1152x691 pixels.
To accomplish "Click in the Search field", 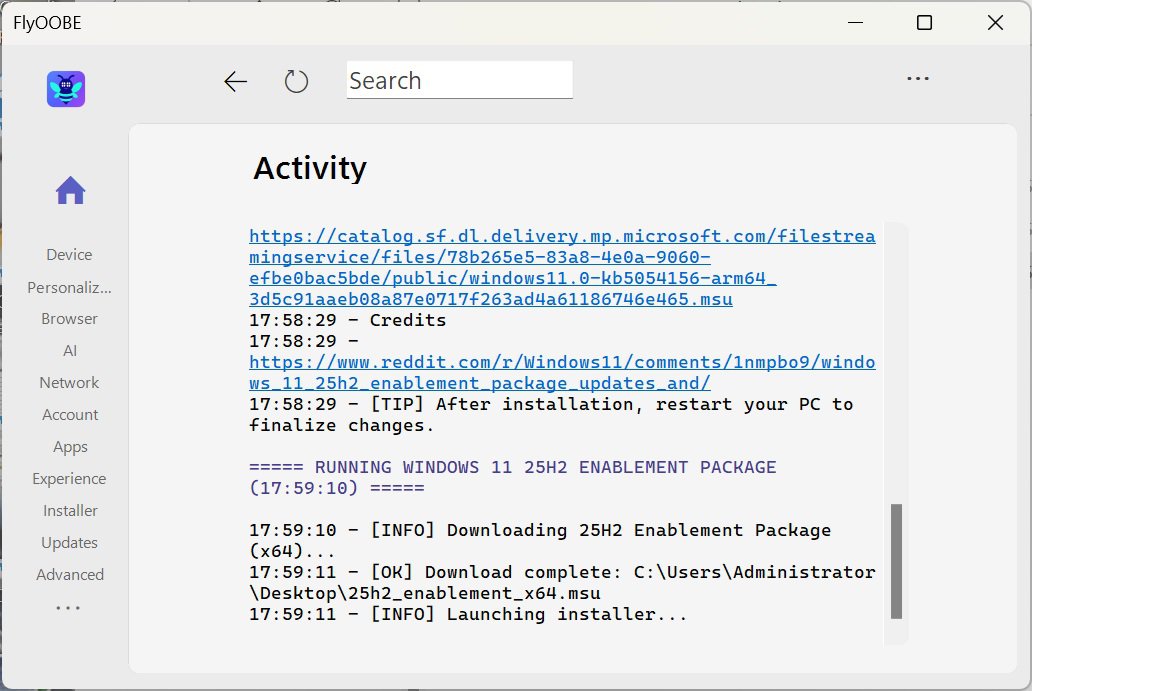I will point(459,81).
